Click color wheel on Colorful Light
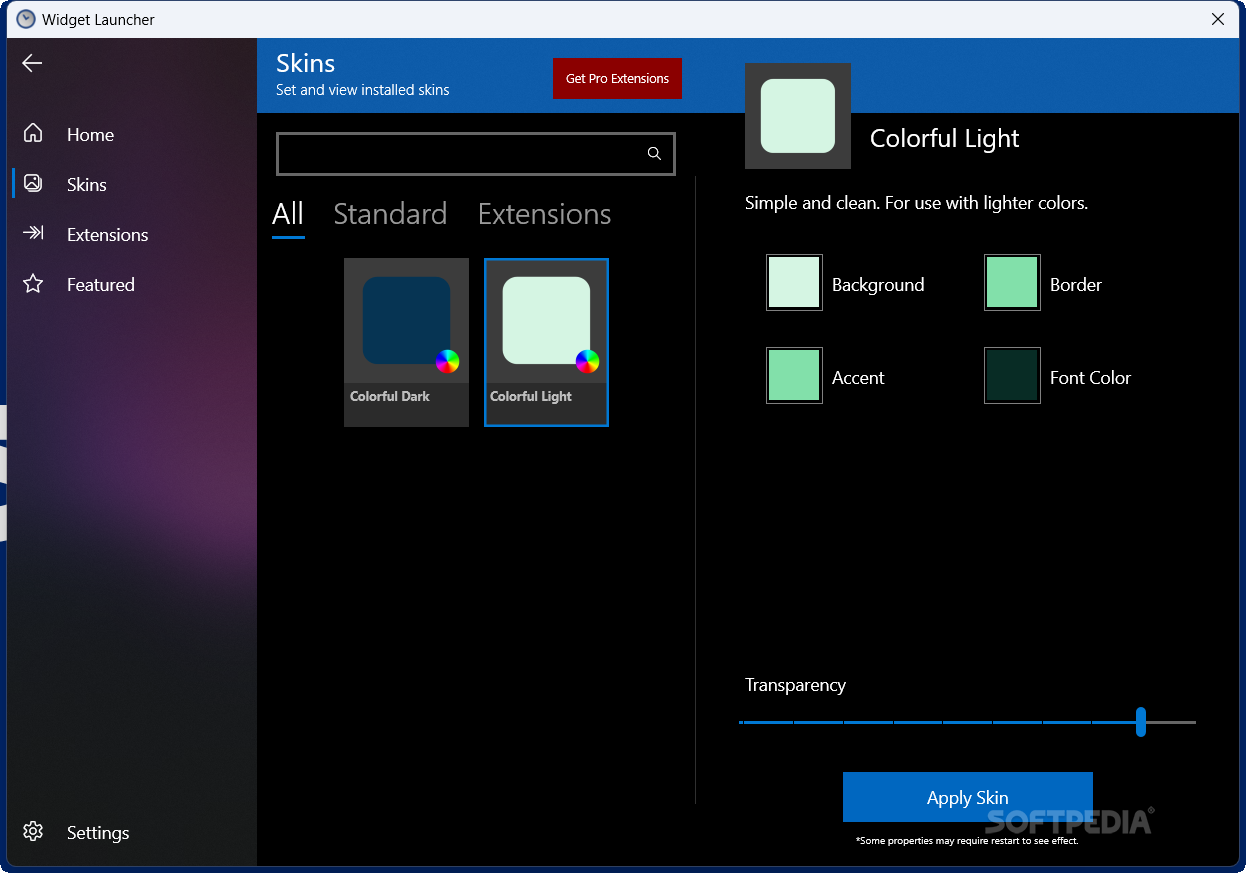 [588, 361]
